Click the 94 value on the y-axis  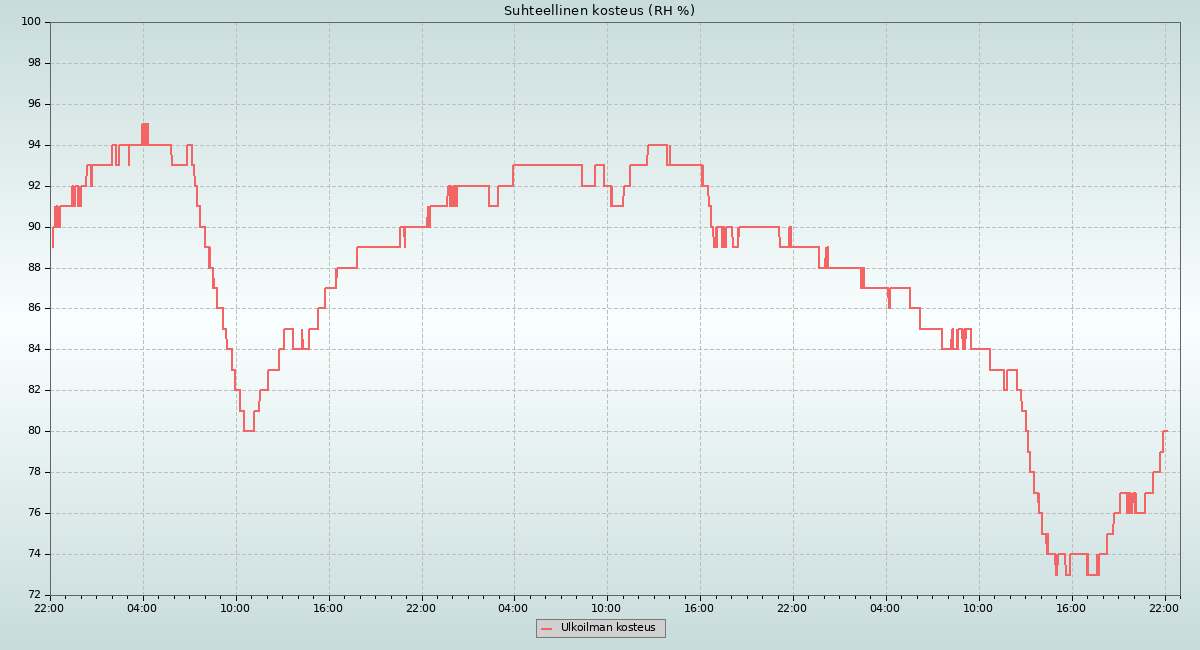pos(33,145)
